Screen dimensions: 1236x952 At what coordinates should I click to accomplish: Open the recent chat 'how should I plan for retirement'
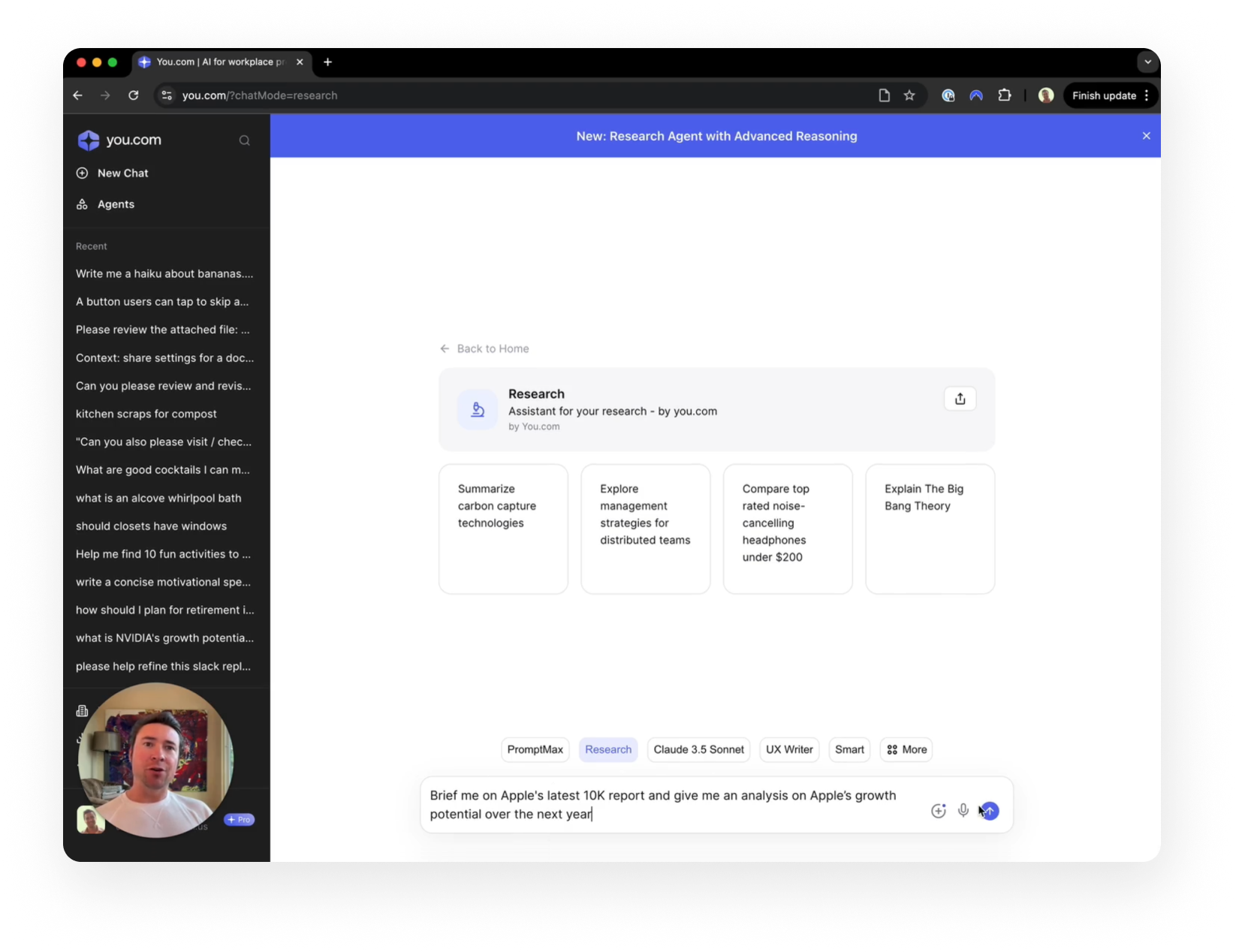pyautogui.click(x=165, y=610)
